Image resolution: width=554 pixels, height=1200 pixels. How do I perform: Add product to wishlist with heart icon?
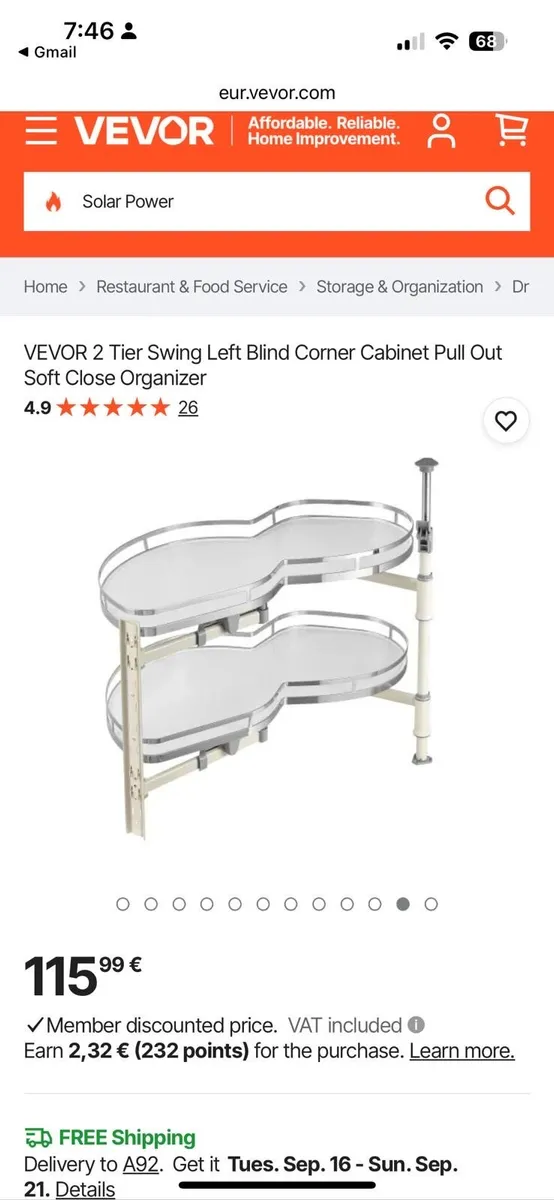tap(506, 421)
